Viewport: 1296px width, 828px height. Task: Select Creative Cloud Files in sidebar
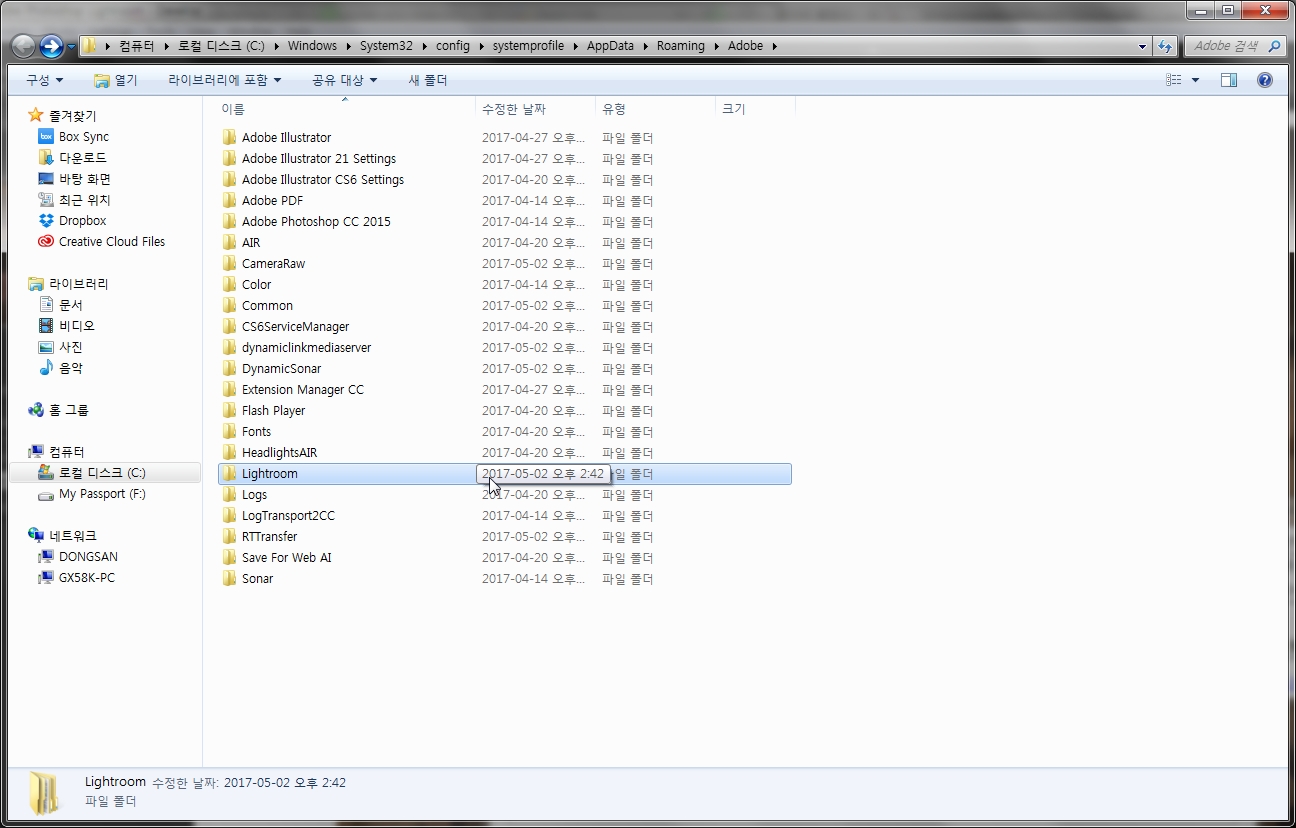pyautogui.click(x=112, y=242)
